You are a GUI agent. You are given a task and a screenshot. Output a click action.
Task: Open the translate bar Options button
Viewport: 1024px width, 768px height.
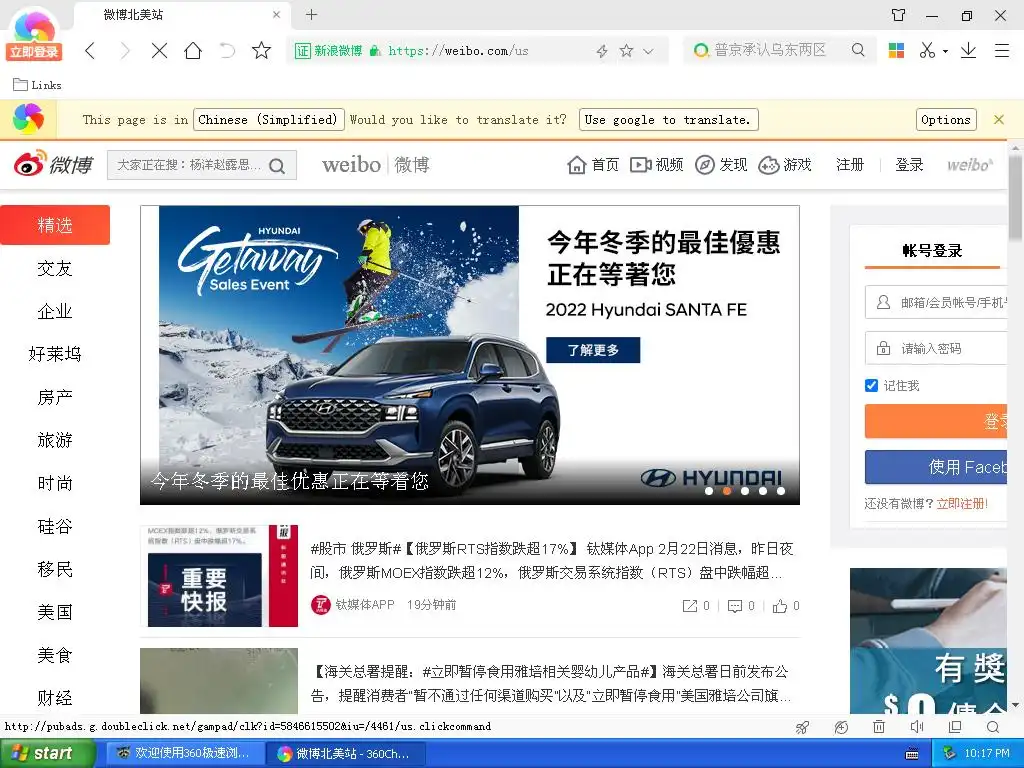(946, 120)
